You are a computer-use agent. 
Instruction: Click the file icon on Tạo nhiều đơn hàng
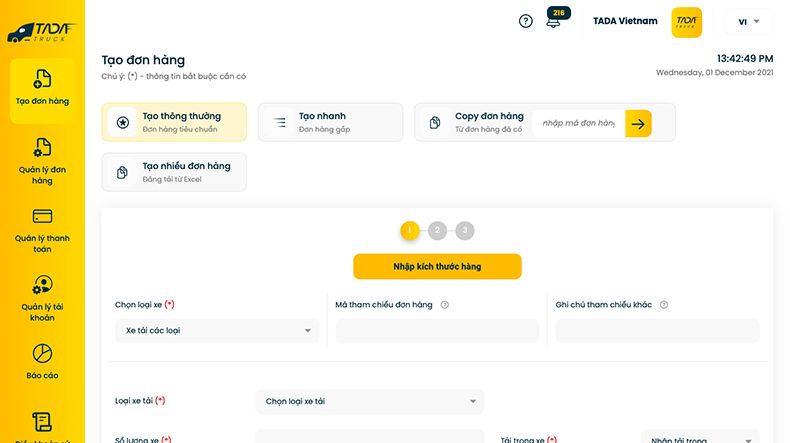[x=122, y=172]
